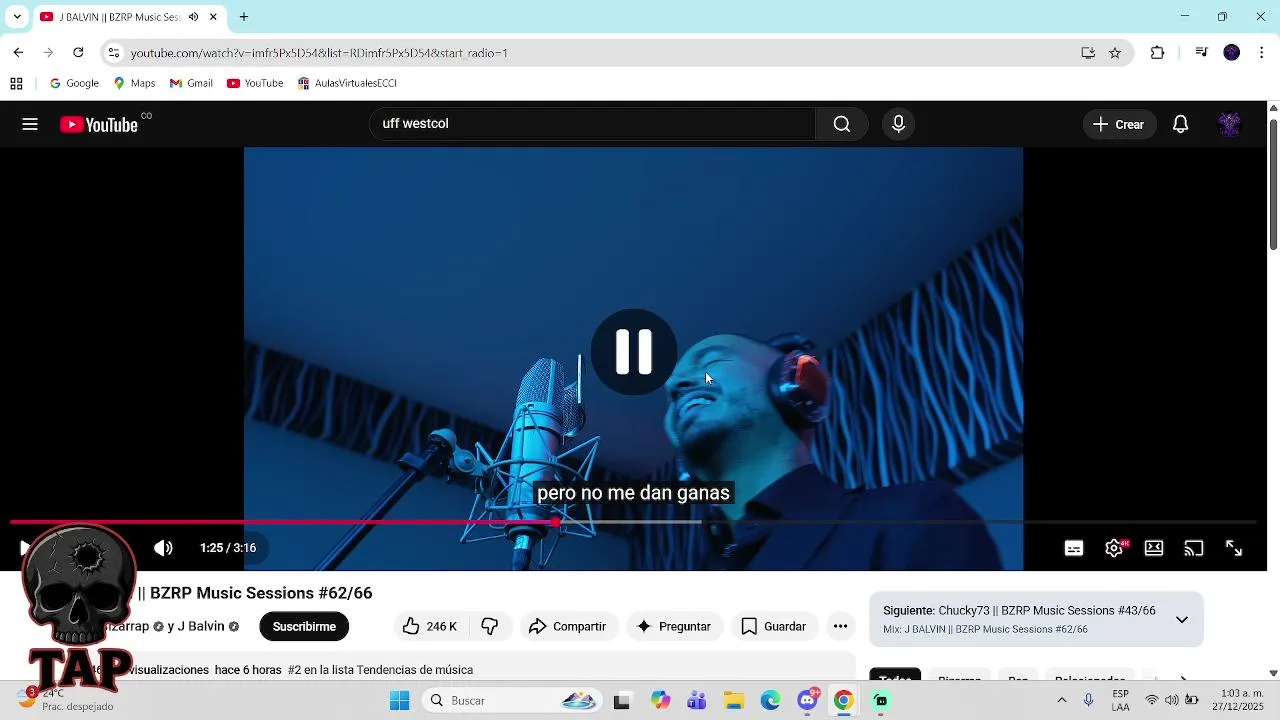This screenshot has height=720, width=1280.
Task: Open the page vertical scrollbar
Action: coord(1273,185)
